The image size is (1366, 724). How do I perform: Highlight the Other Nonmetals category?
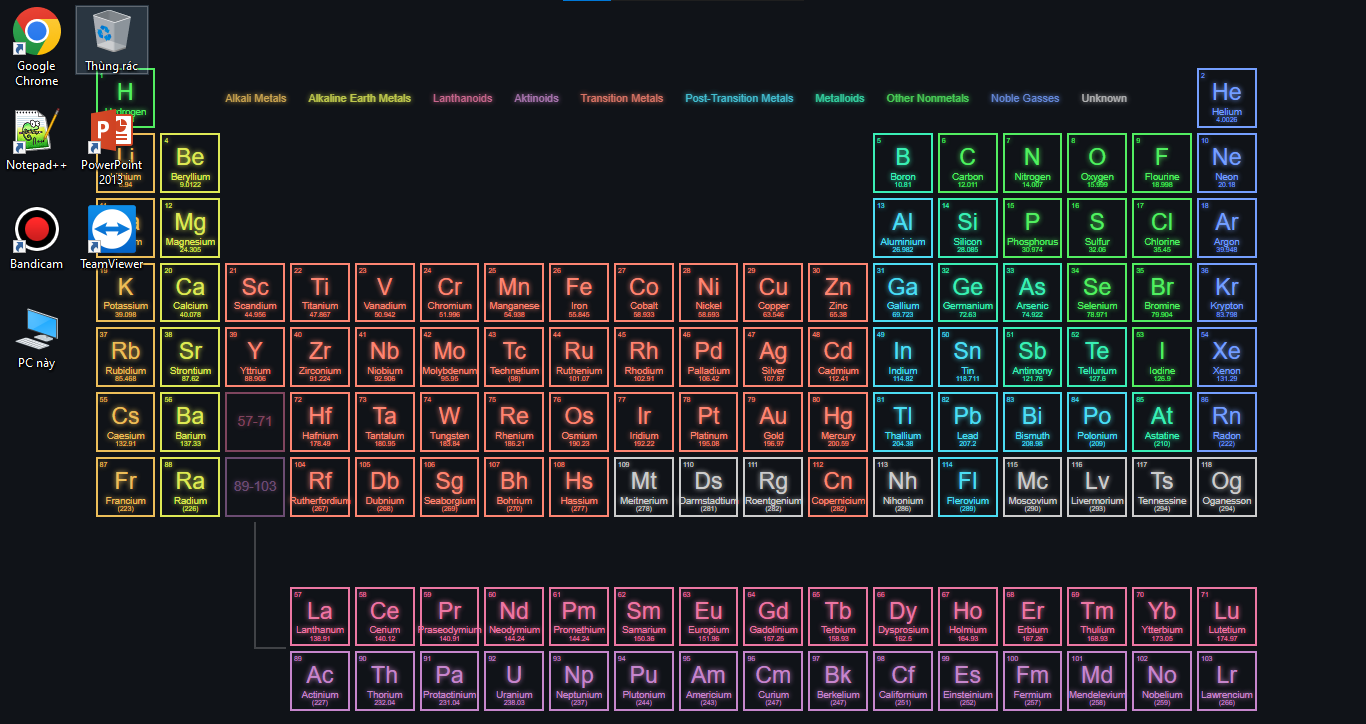(x=928, y=98)
